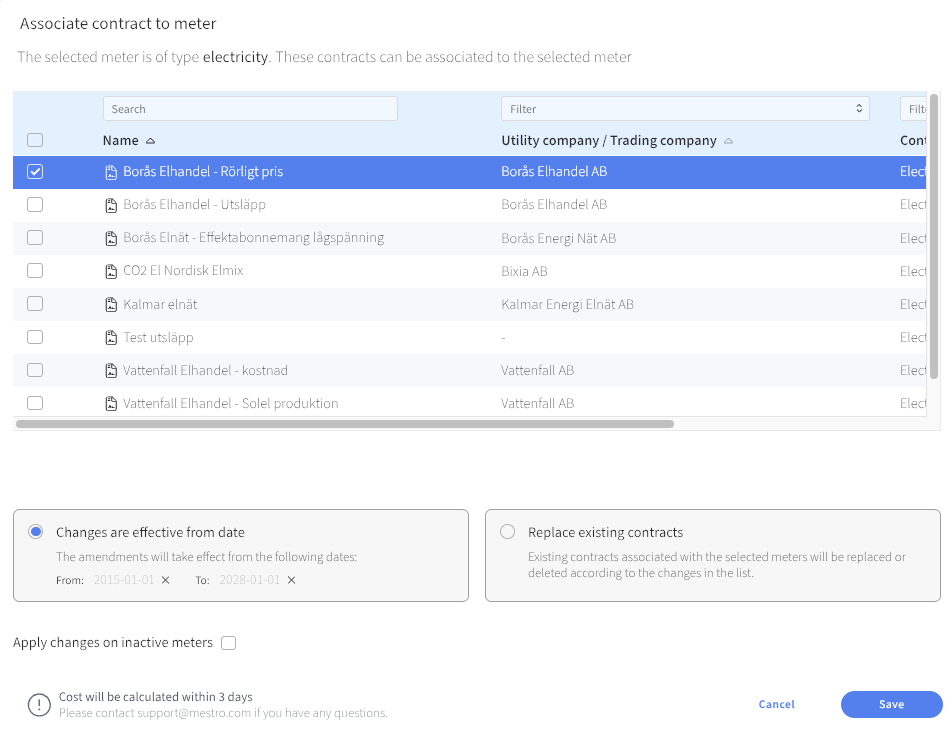
Task: Click the horizontal scrollbar under the table
Action: point(345,424)
